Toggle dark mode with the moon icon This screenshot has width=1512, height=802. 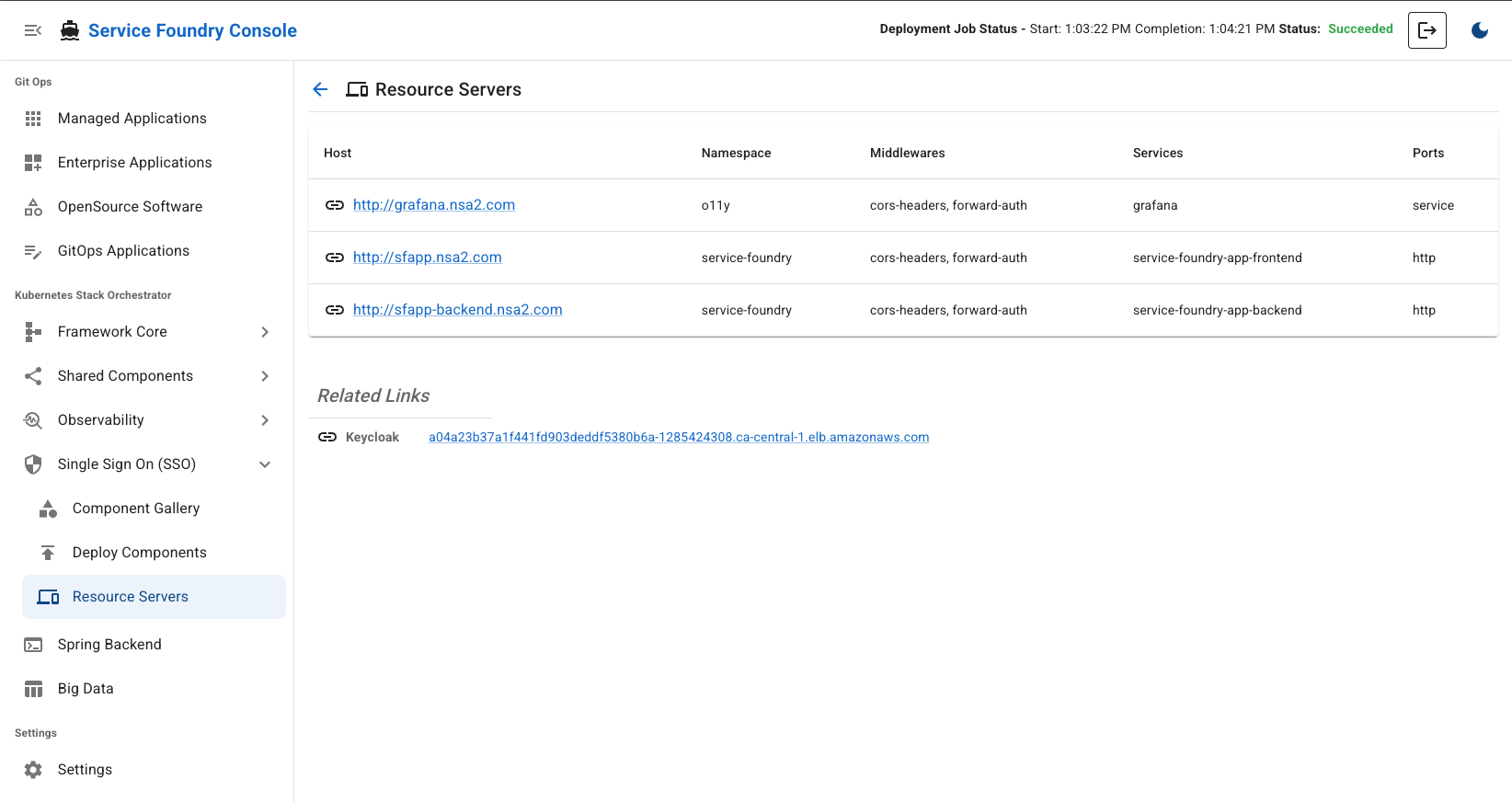(x=1480, y=30)
